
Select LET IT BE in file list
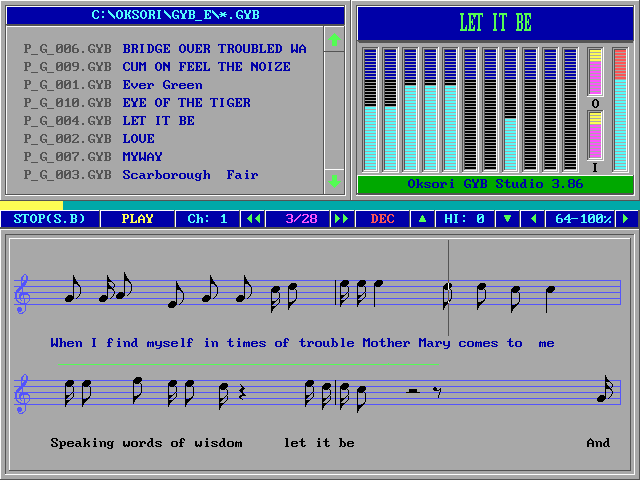pos(158,120)
